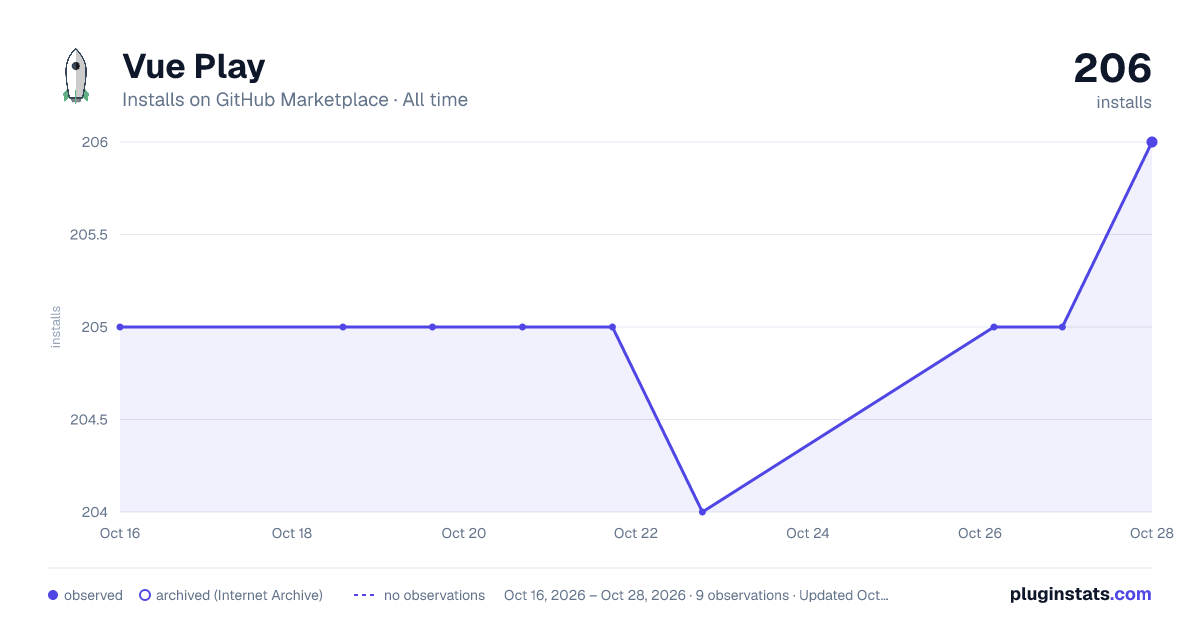The height and width of the screenshot is (630, 1200).
Task: Click the vertical 'installs' axis title
Action: click(56, 327)
